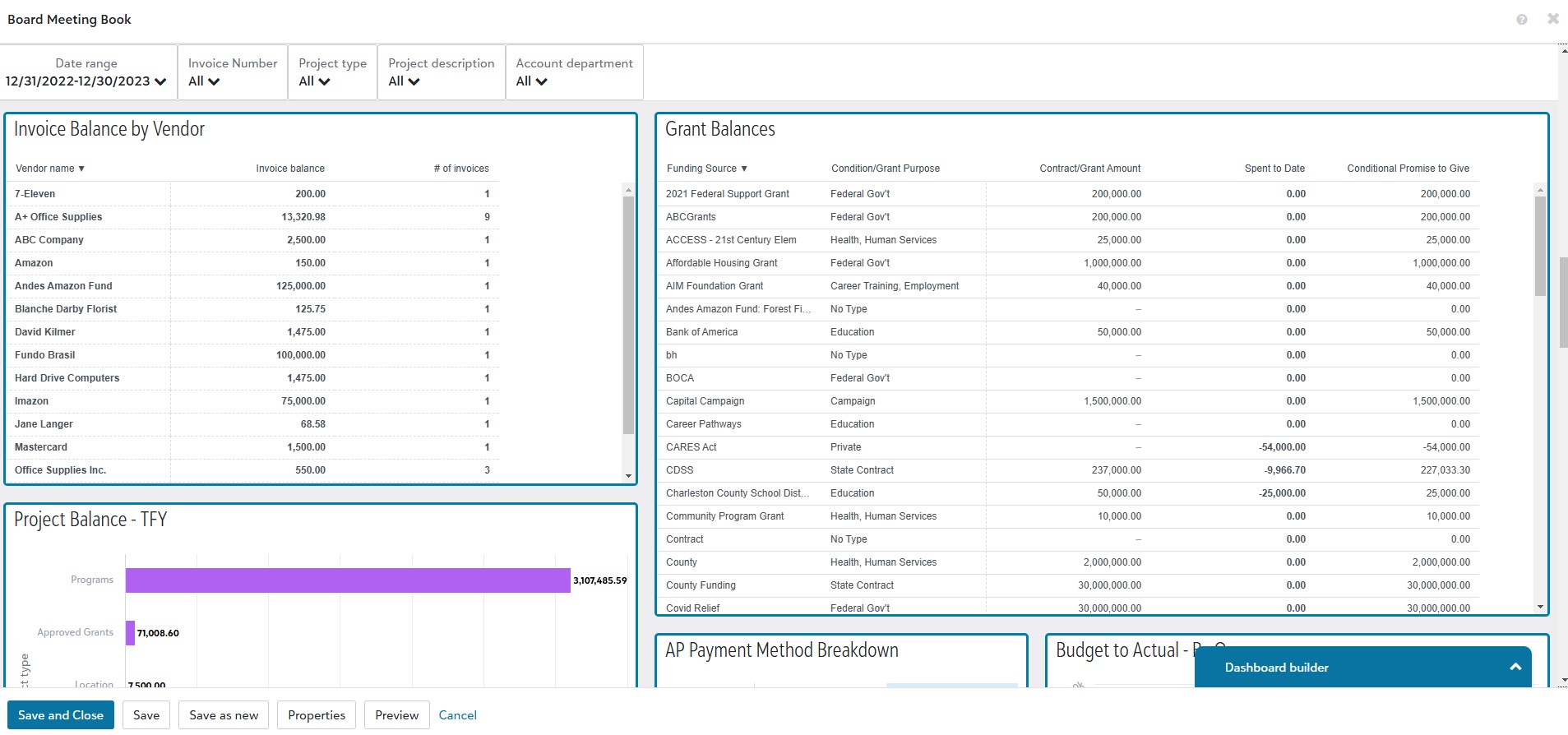Viewport: 1568px width, 735px height.
Task: Click the Cancel link
Action: (x=457, y=715)
